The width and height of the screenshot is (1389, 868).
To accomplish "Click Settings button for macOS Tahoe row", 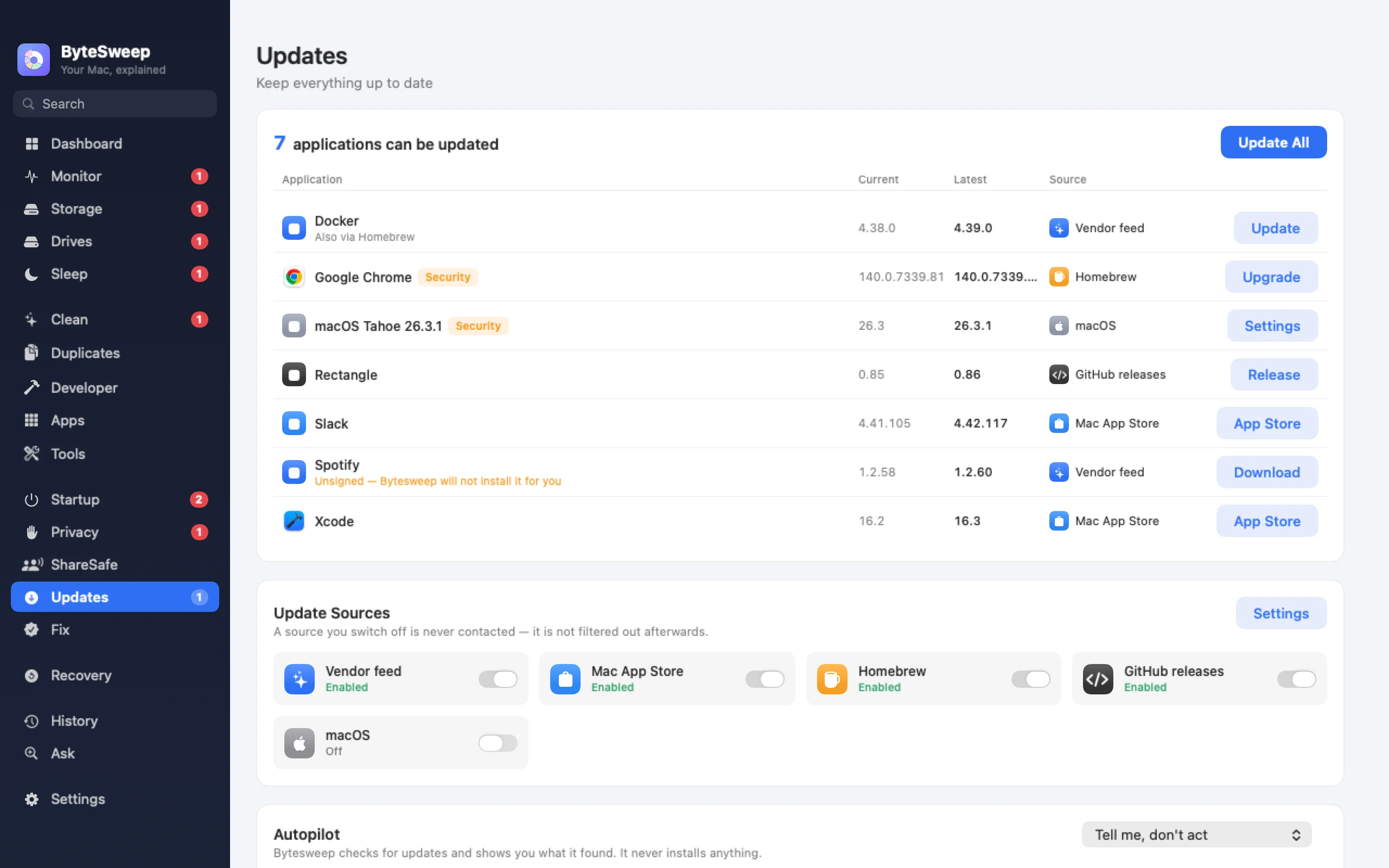I will [x=1272, y=325].
